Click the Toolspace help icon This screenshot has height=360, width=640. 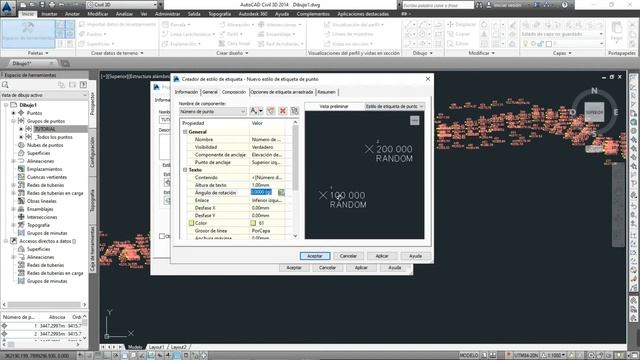(x=83, y=85)
